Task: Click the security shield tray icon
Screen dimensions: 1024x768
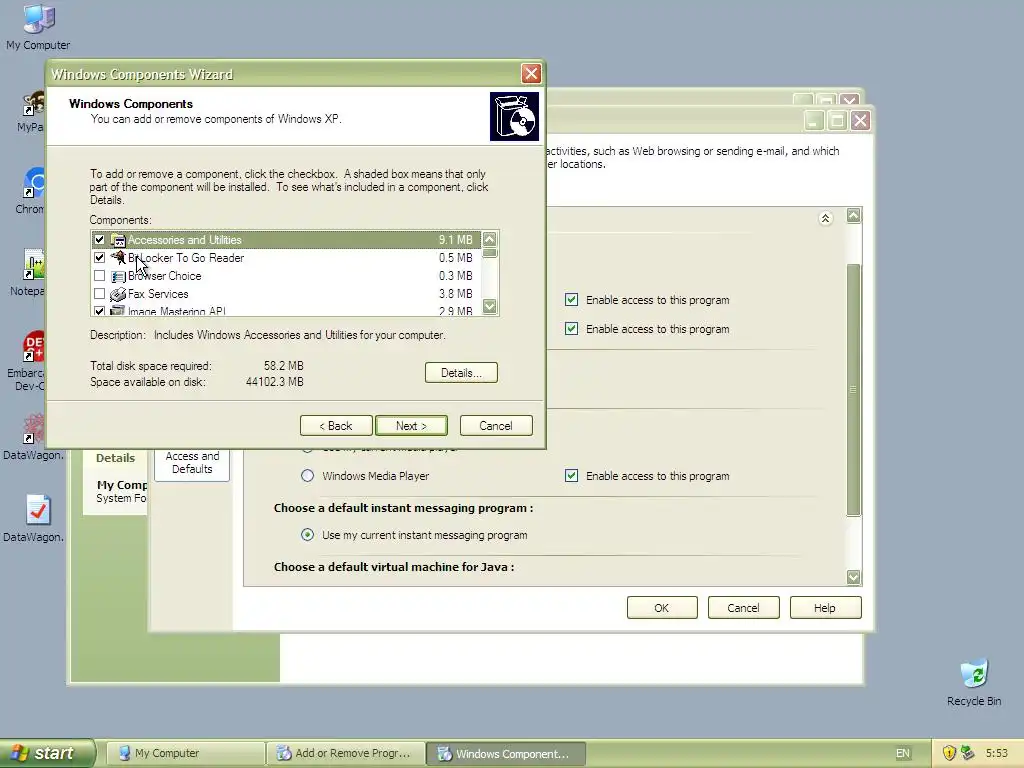Action: [949, 753]
